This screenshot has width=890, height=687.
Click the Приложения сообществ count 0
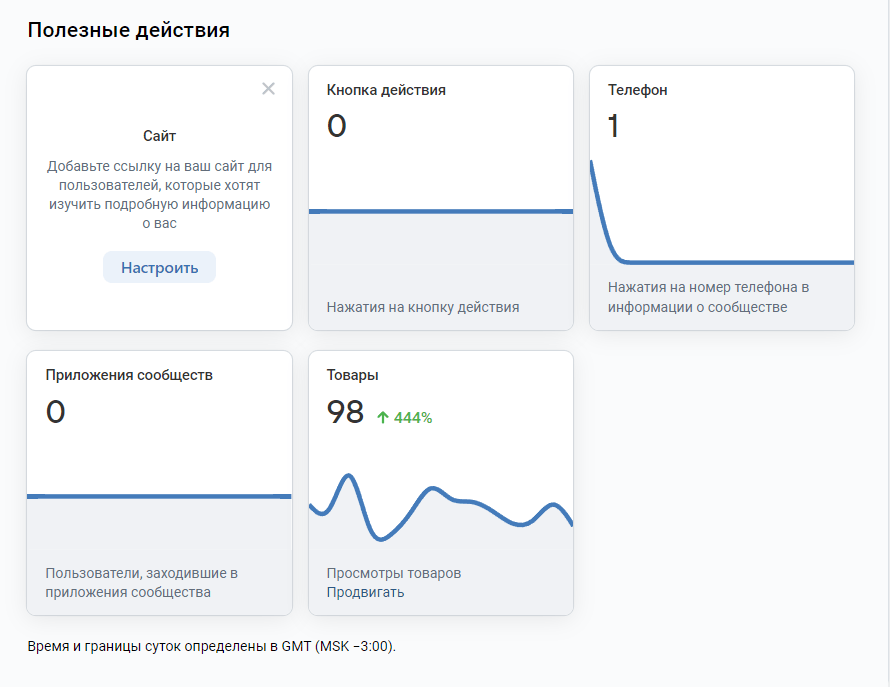point(56,411)
